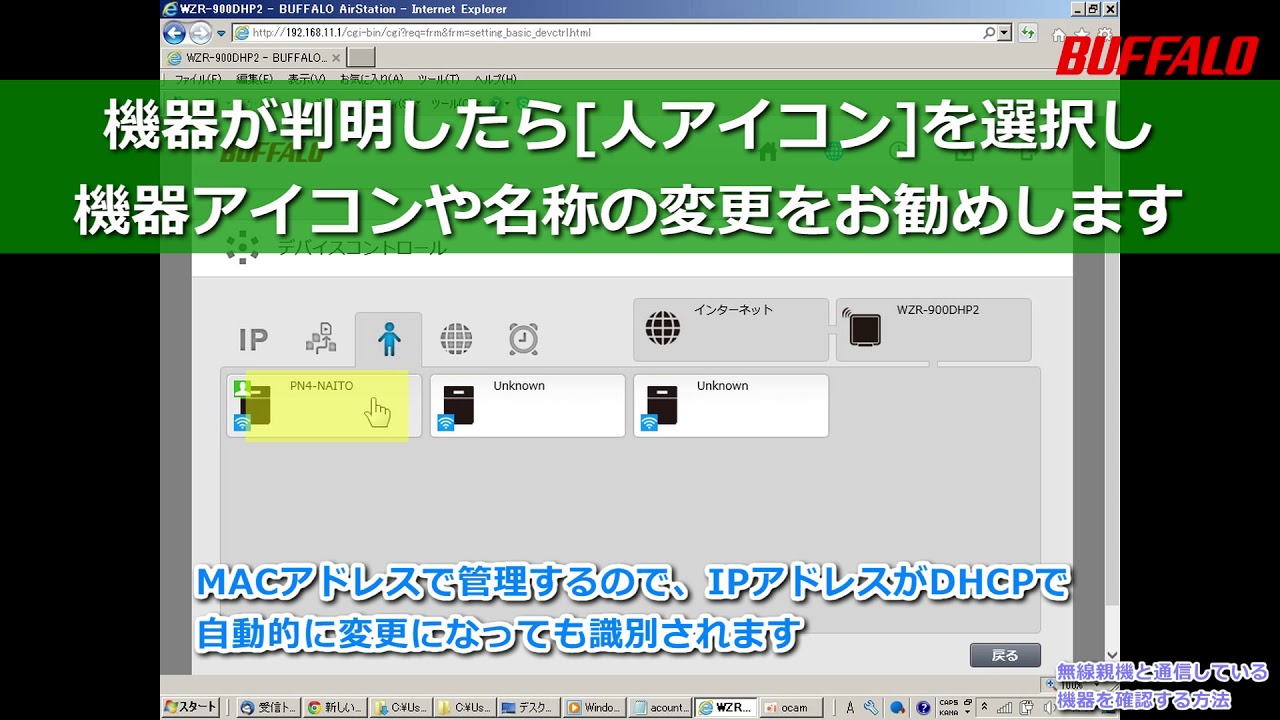Open the grid globe icon tab

point(456,340)
